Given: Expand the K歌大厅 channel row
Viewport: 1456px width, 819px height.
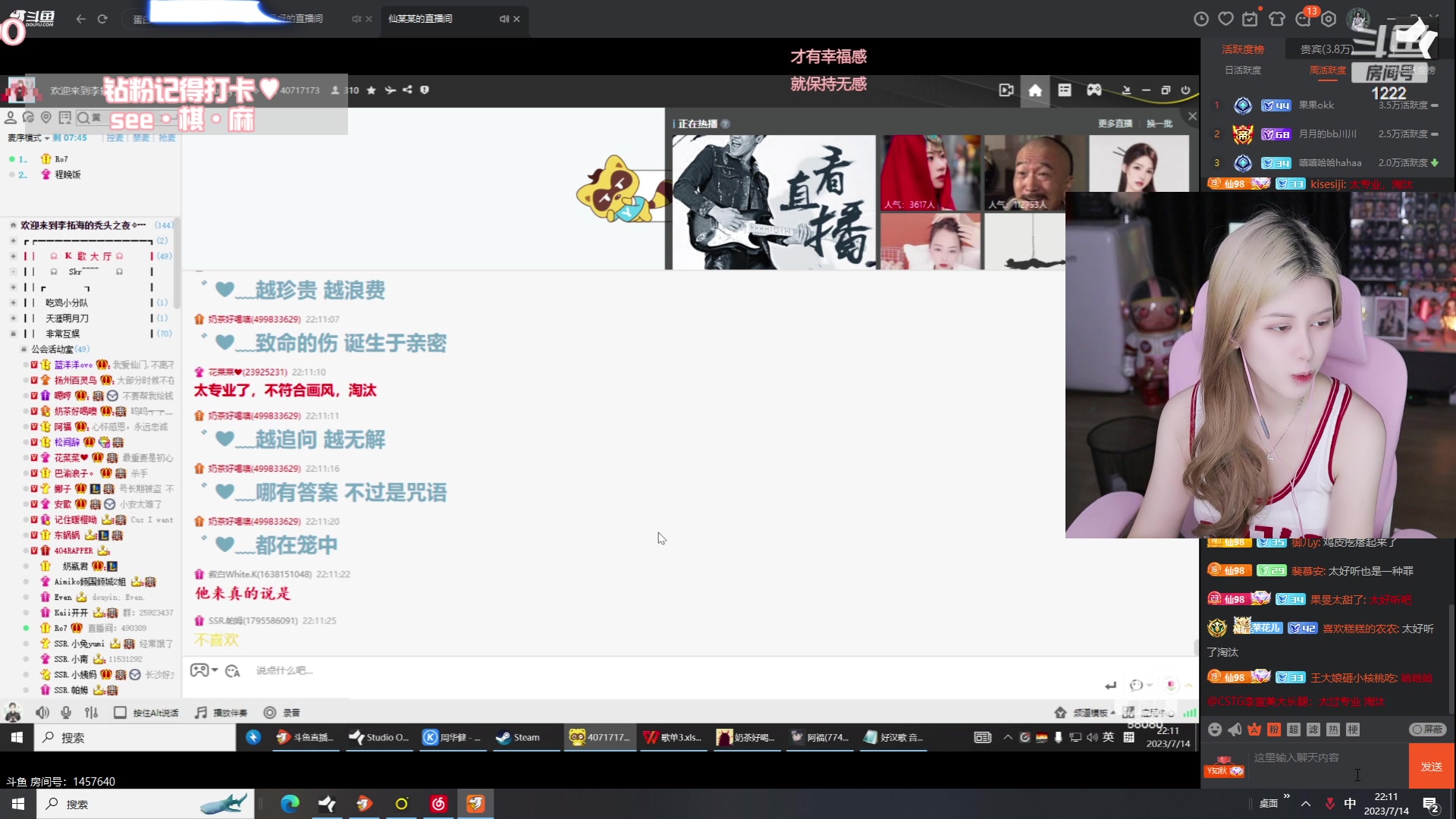Looking at the screenshot, I should tap(13, 256).
